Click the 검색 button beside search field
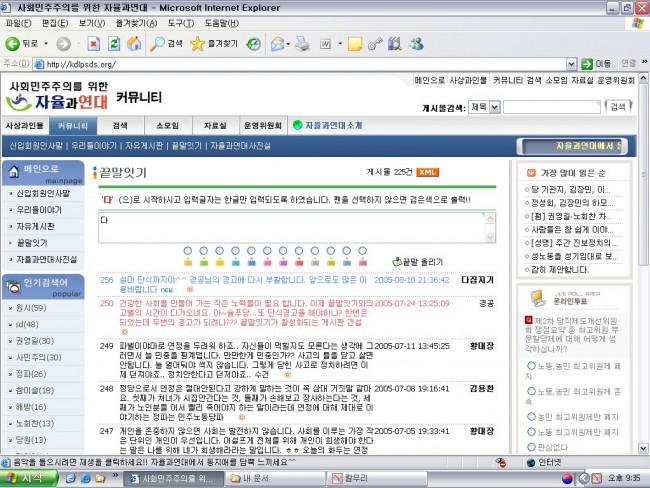 tap(619, 106)
